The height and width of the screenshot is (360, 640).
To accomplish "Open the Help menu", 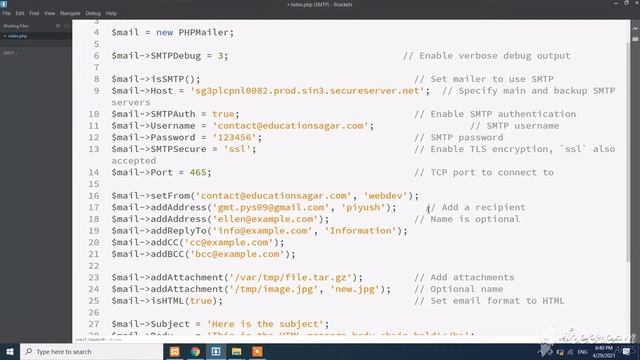I will 111,13.
